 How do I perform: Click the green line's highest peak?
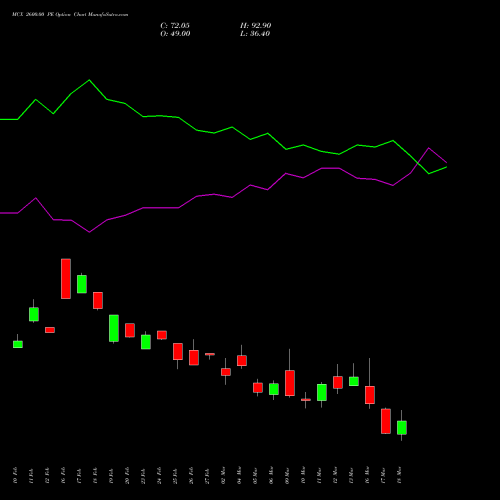coord(89,80)
